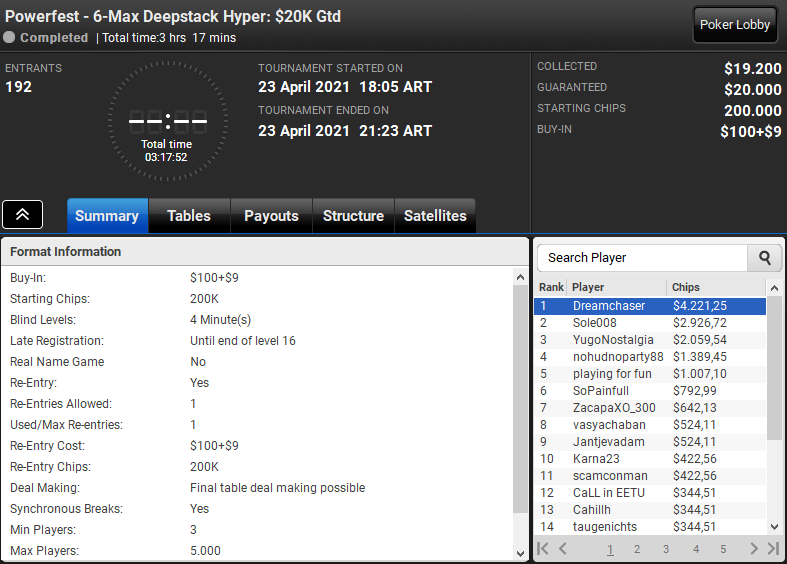
Task: Select player vasyachaban row
Action: click(x=650, y=425)
